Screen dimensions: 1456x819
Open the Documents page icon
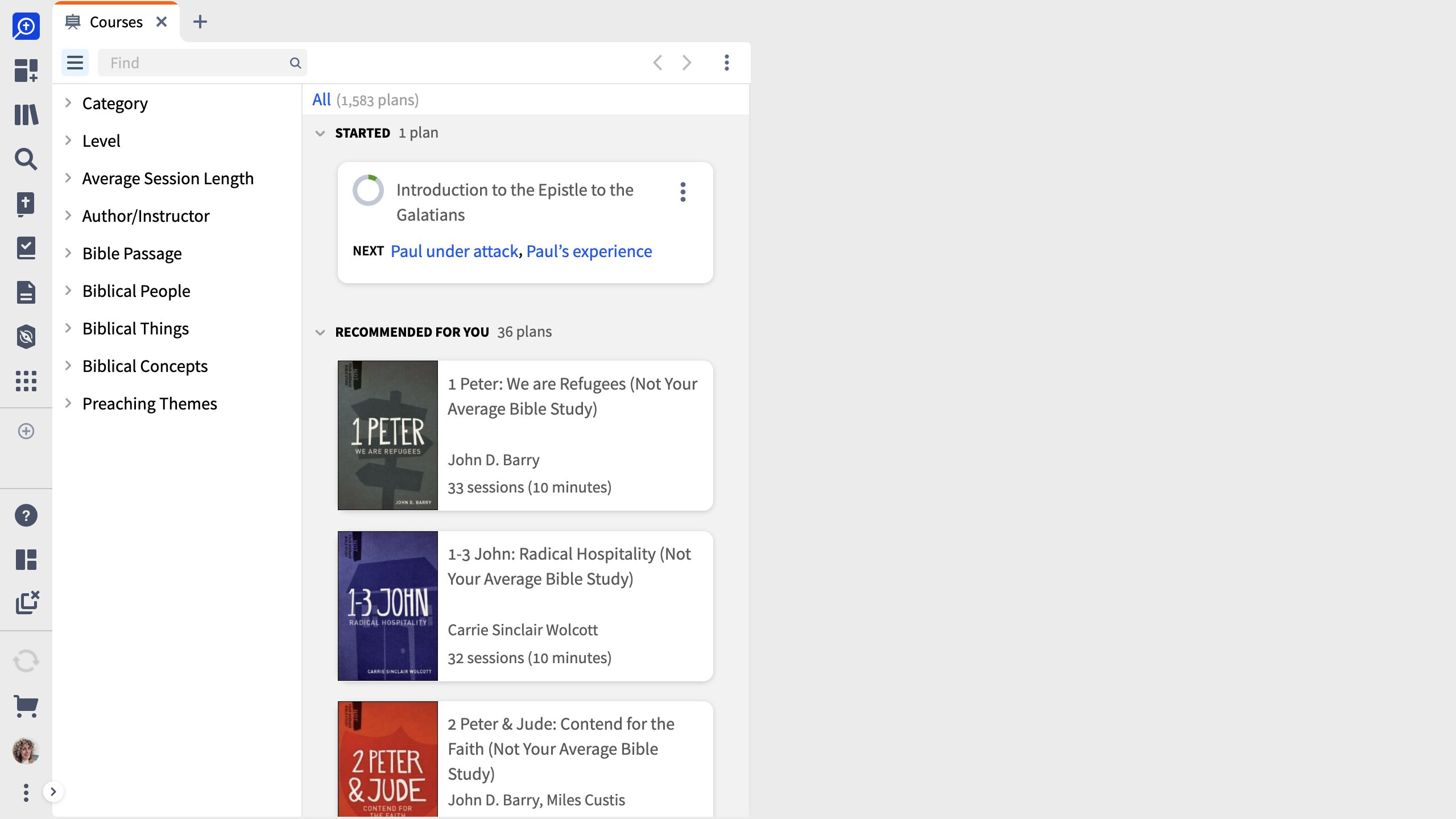26,292
